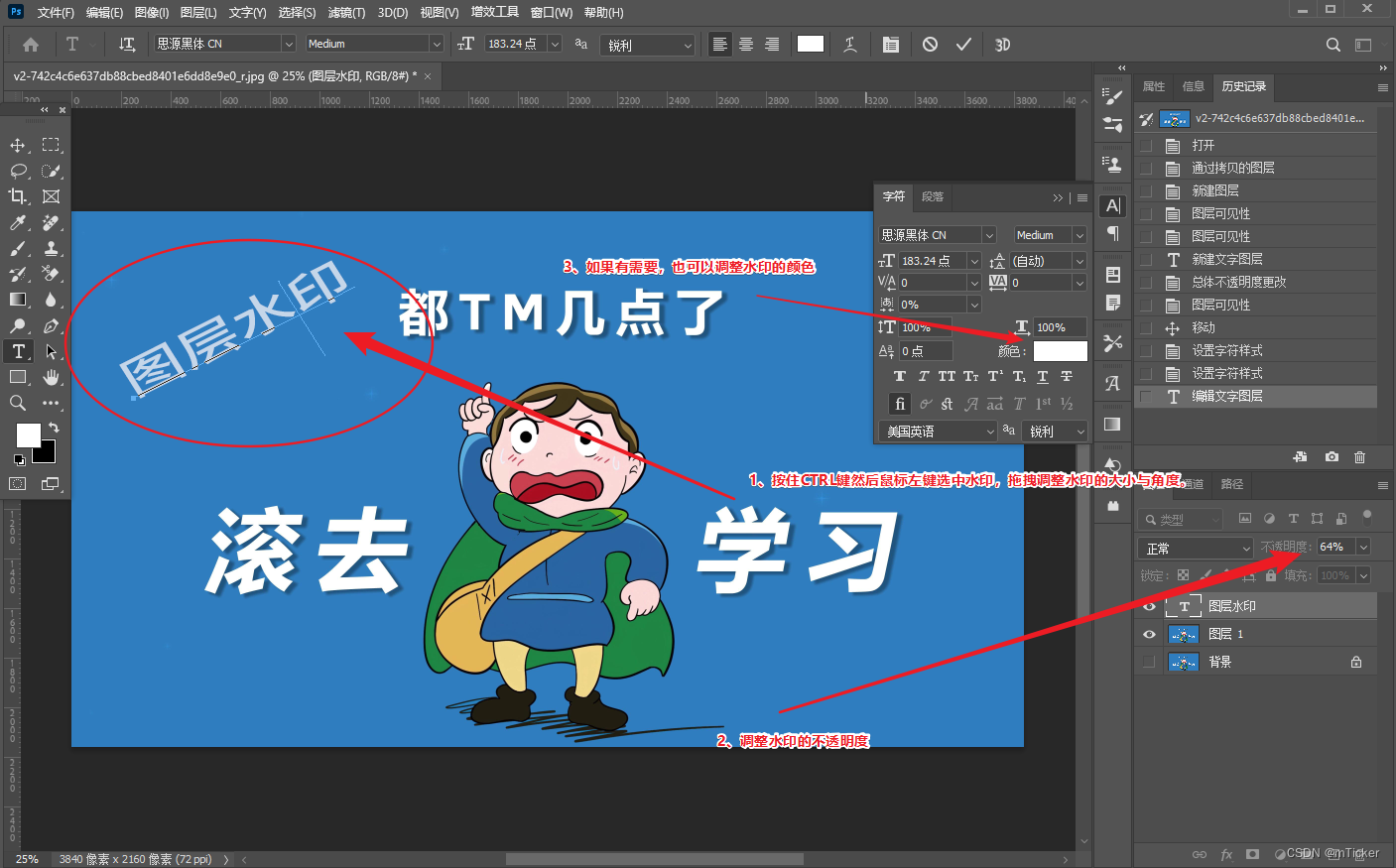Switch to the 属性 tab
This screenshot has width=1396, height=868.
click(x=1154, y=86)
